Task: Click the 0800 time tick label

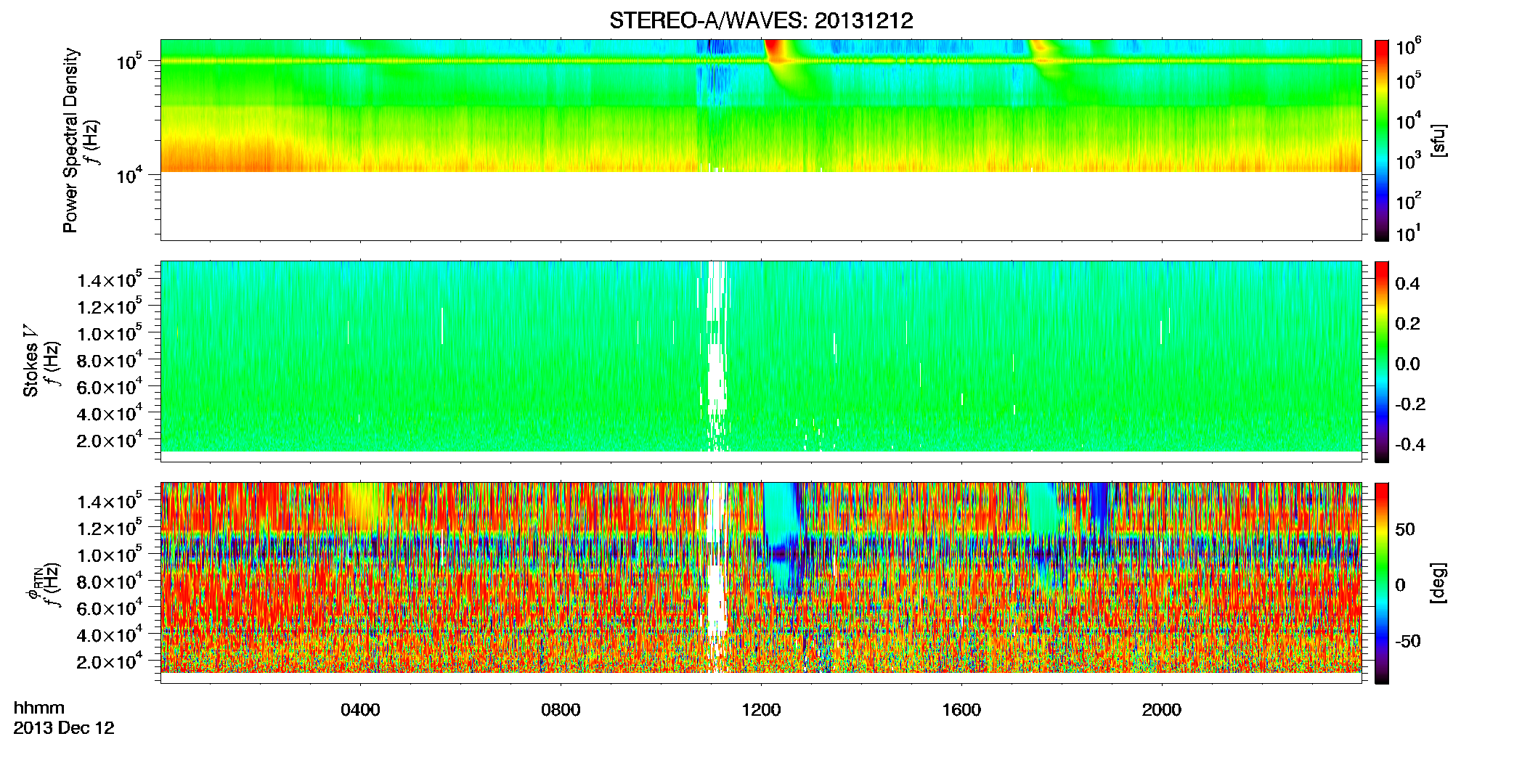Action: [561, 710]
